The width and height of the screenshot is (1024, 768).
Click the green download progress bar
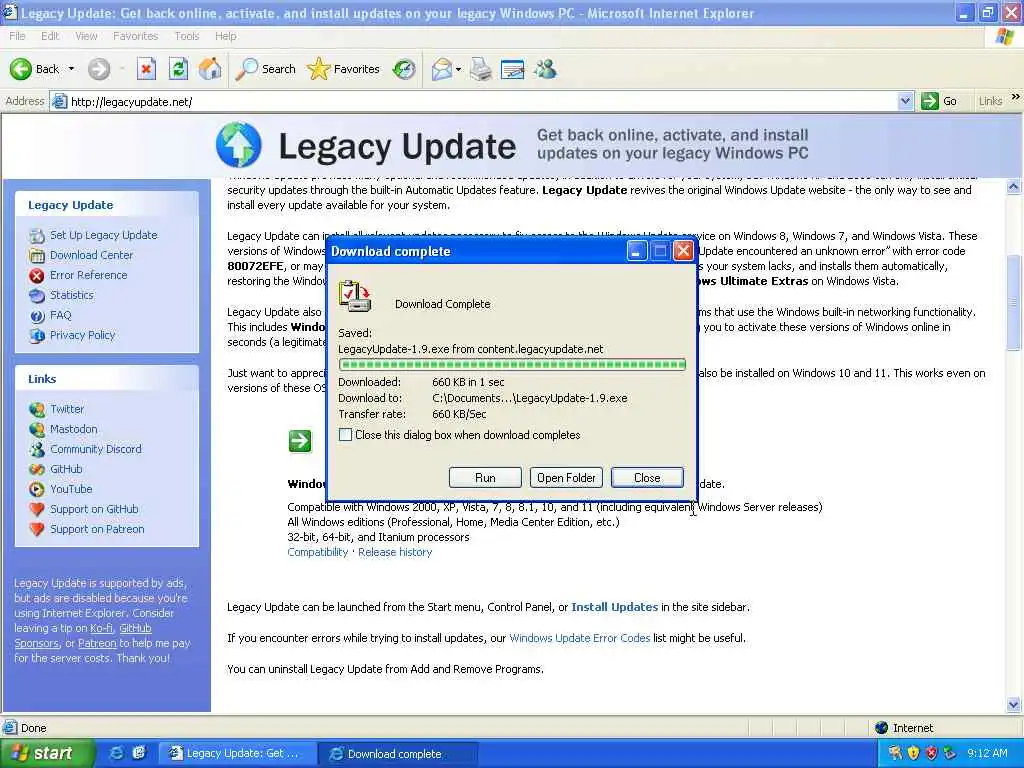click(x=512, y=364)
